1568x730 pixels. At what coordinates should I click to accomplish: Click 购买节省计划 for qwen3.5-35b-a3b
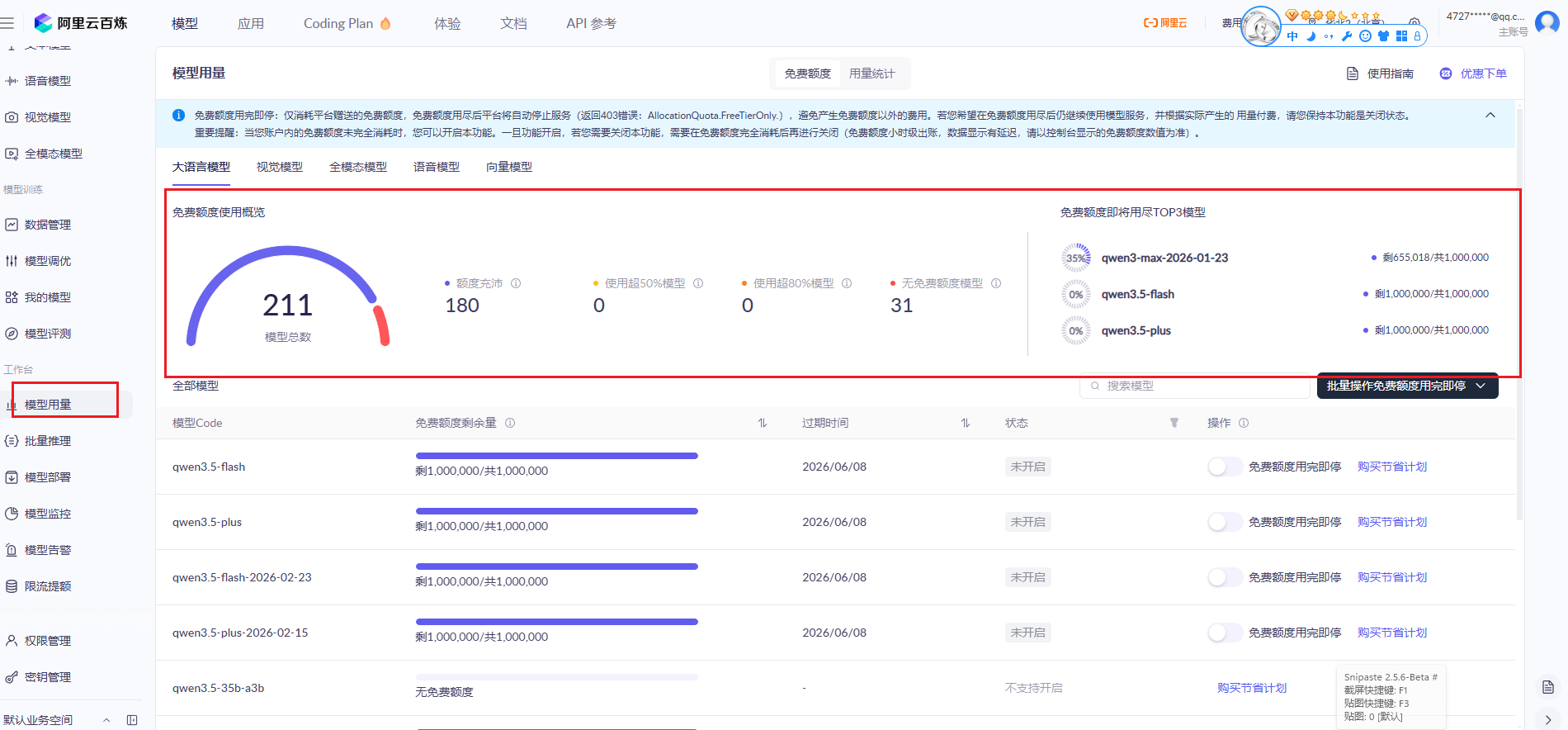click(1252, 688)
